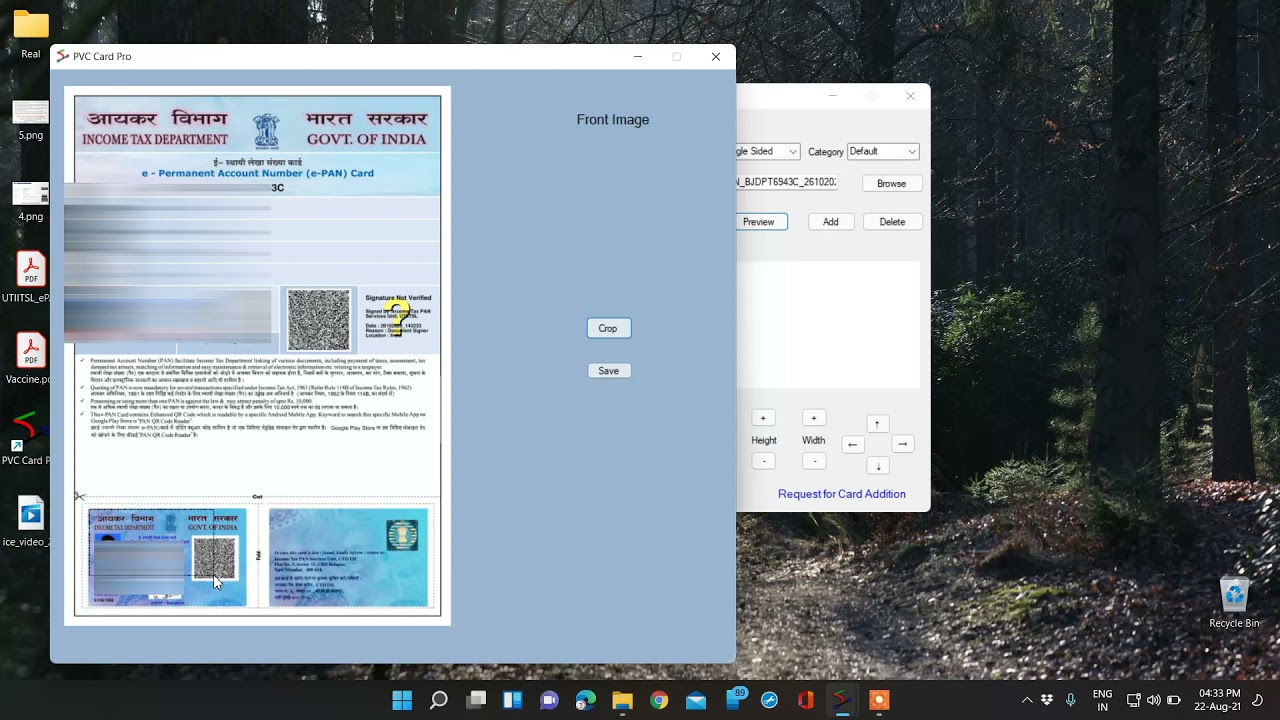Open the Recycle Bin on the desktop
The height and width of the screenshot is (720, 1280).
1234,602
